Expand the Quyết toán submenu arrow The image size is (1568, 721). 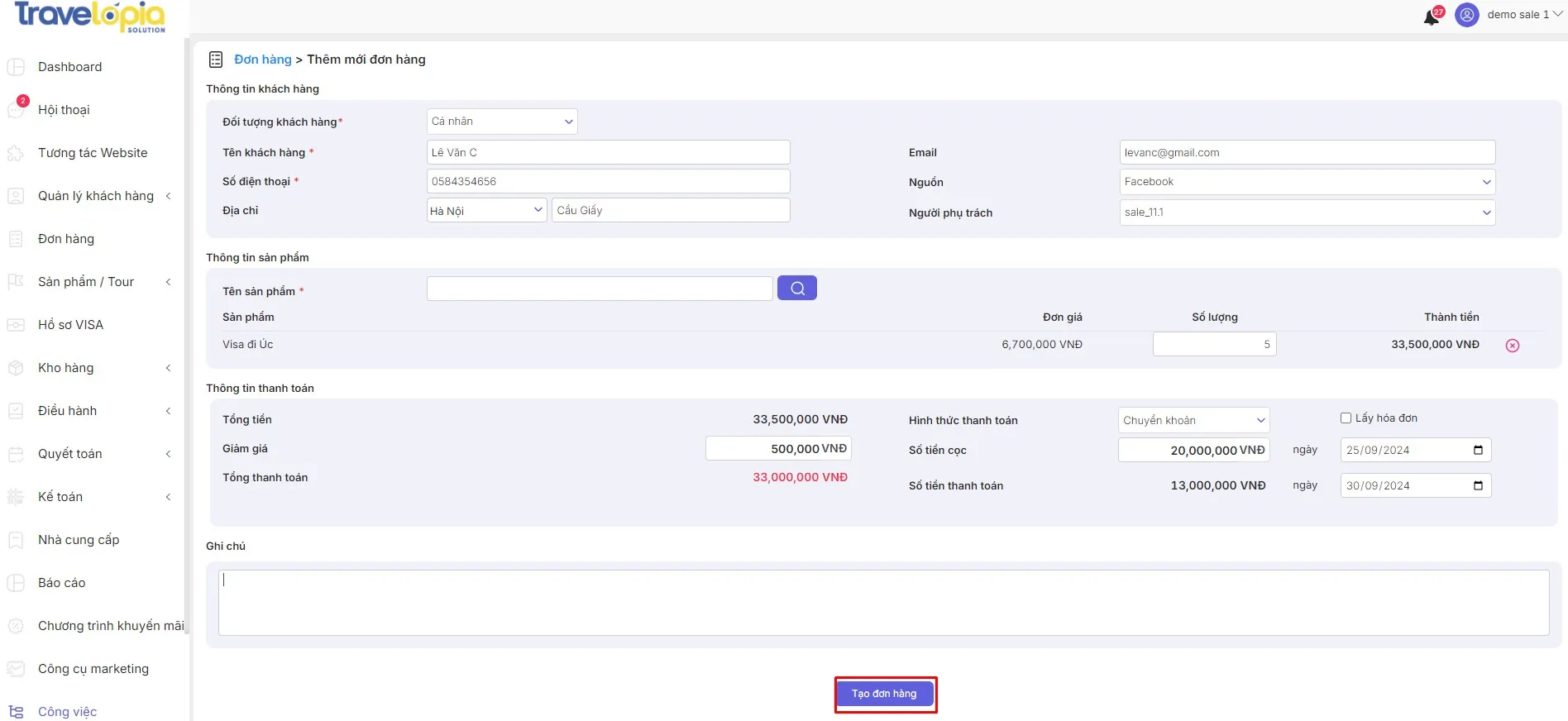(168, 454)
